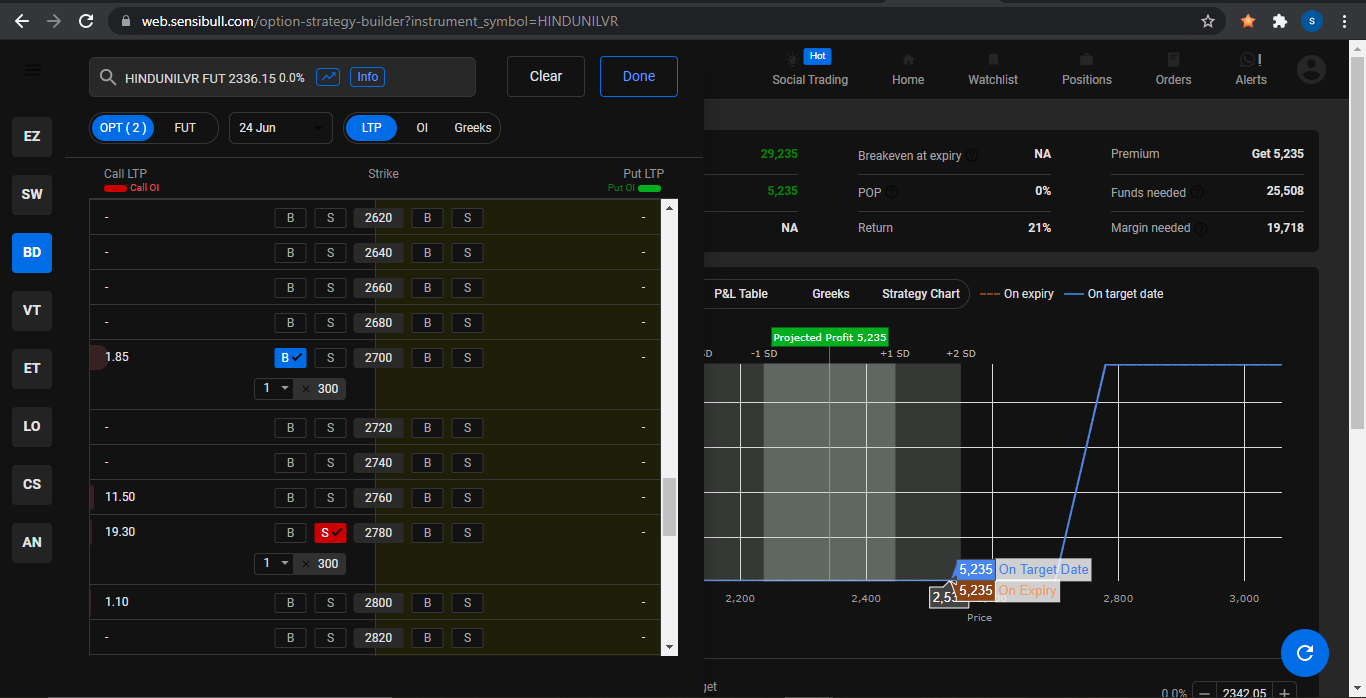Open Social Trading page
The image size is (1366, 698).
[x=810, y=69]
